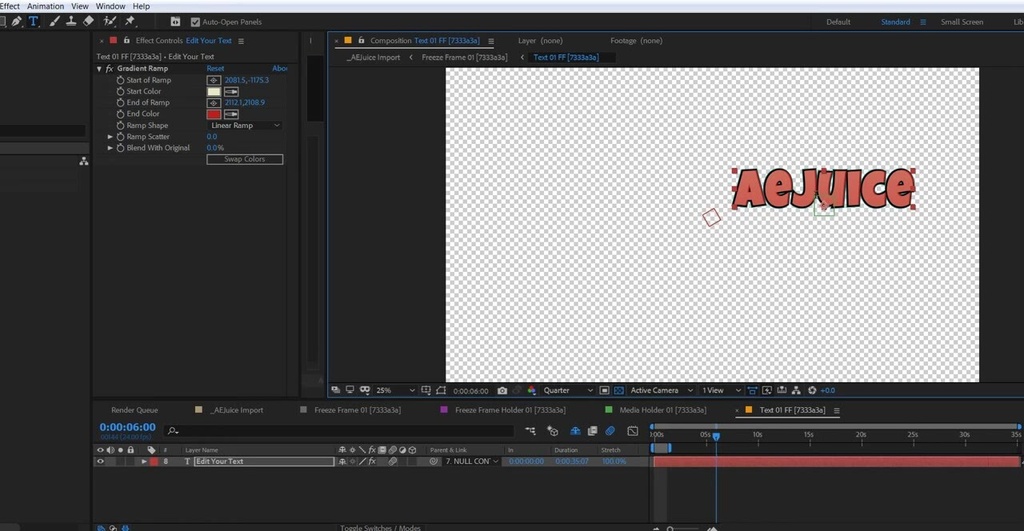Select the Type tool
Screen dimensions: 1024x531
click(33, 22)
